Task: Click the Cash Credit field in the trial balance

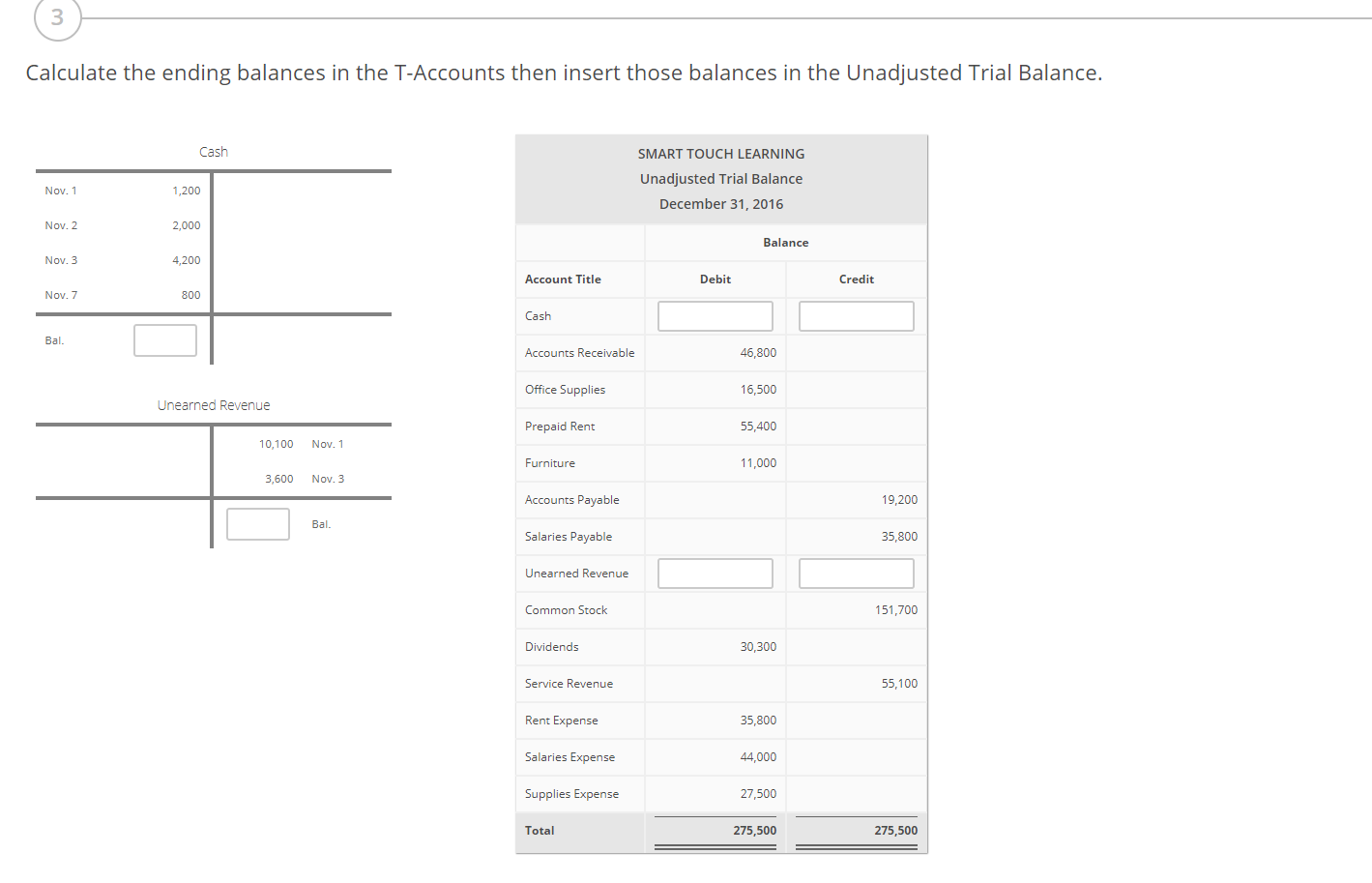Action: [856, 315]
